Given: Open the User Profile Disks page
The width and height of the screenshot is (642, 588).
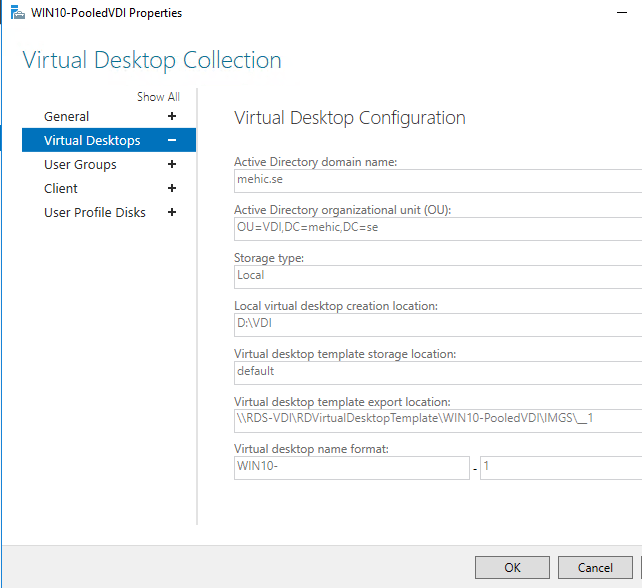Looking at the screenshot, I should tap(95, 213).
